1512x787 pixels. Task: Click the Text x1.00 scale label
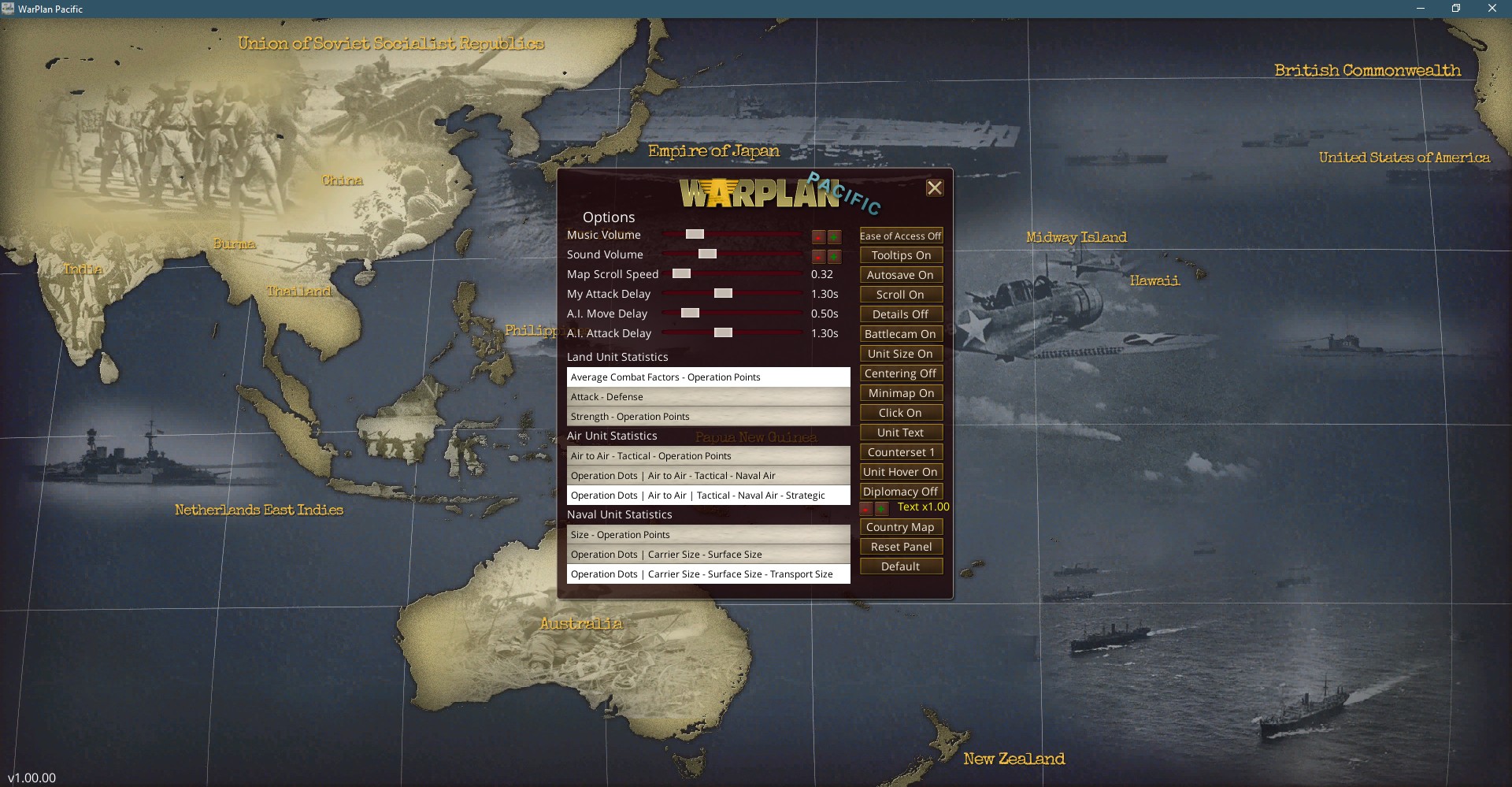coord(923,507)
